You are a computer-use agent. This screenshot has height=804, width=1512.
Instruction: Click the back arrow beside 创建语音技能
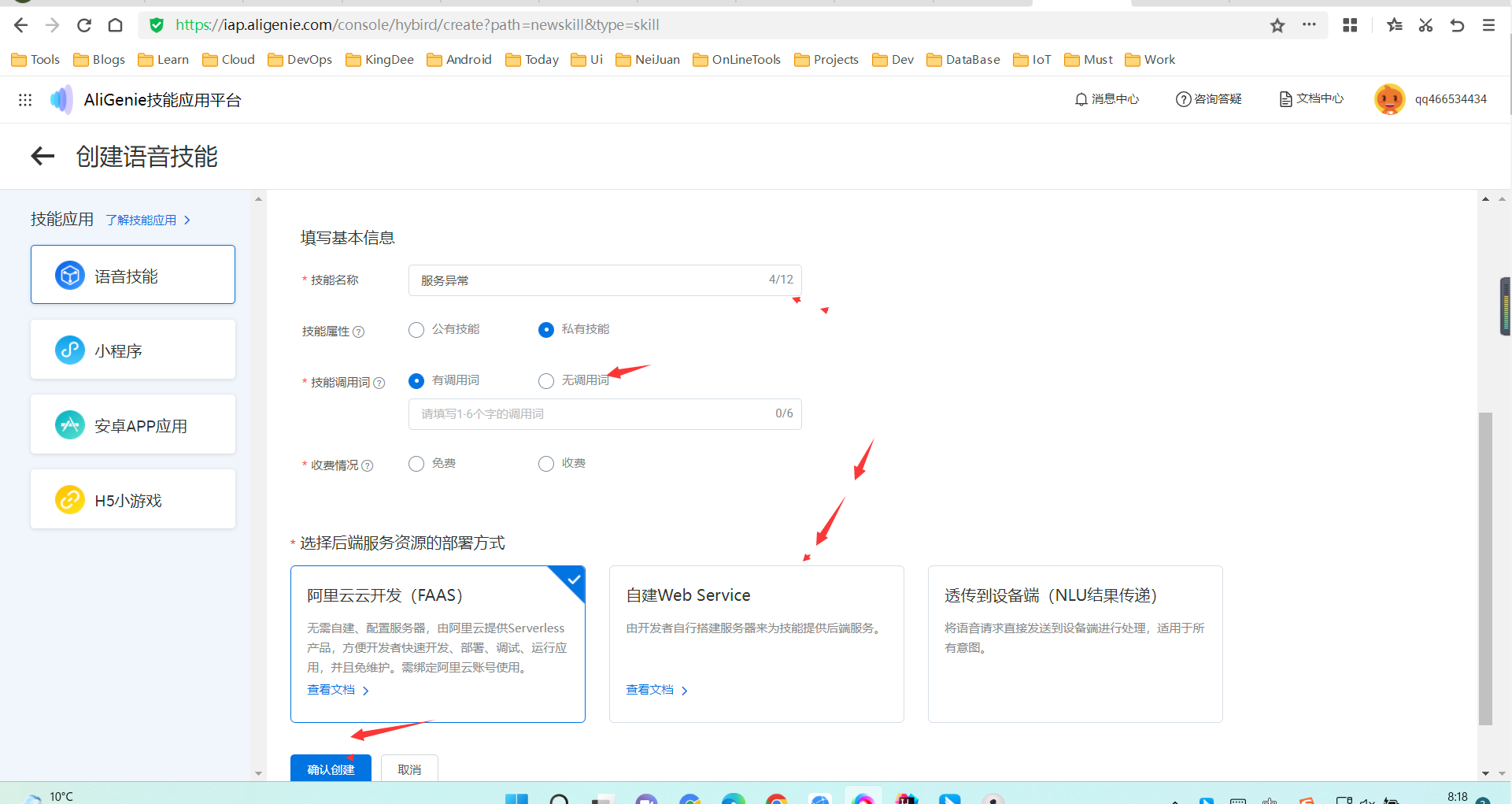pyautogui.click(x=43, y=156)
